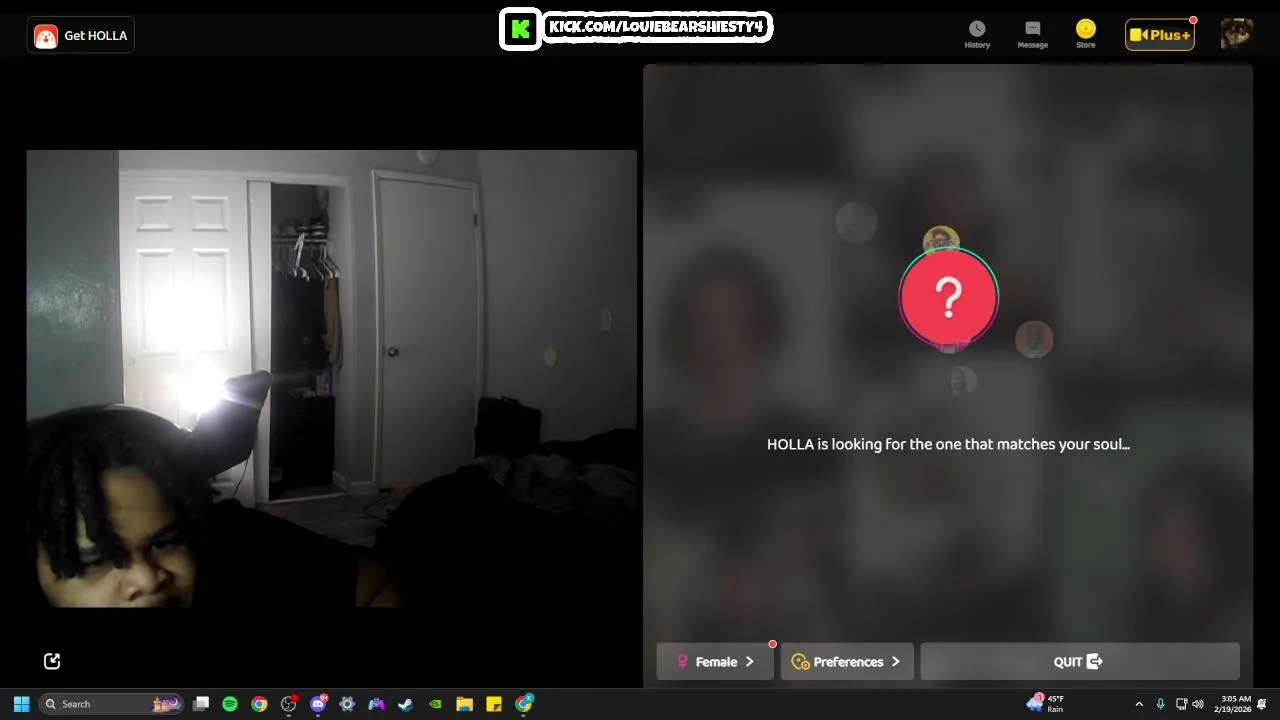Click the Get HOLLA button
1280x720 pixels.
coord(81,35)
